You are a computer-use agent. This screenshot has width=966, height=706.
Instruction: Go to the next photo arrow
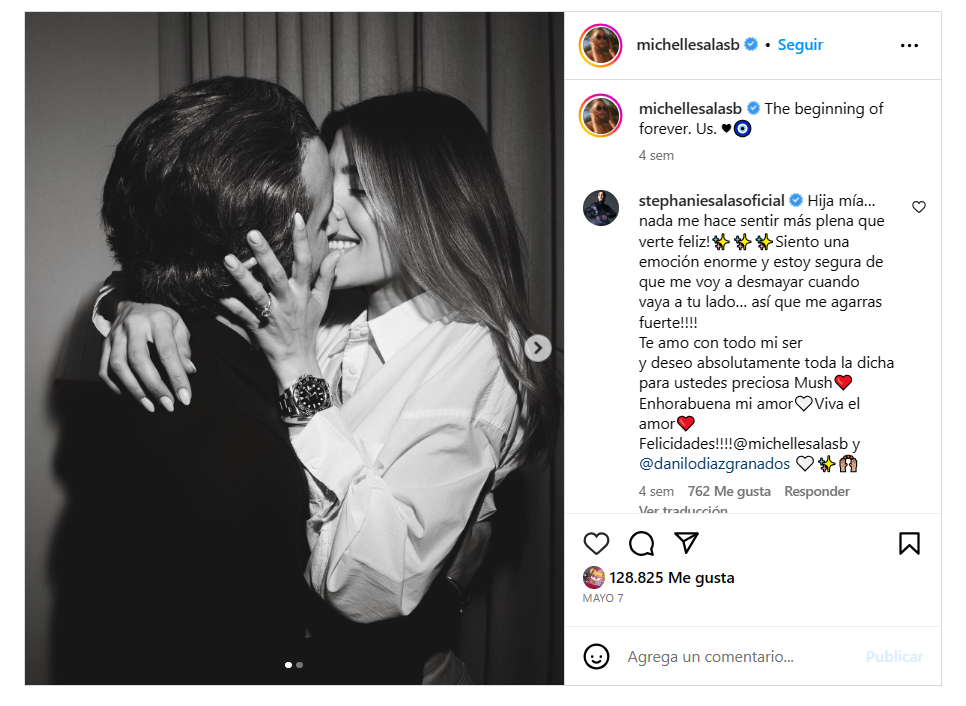[538, 348]
